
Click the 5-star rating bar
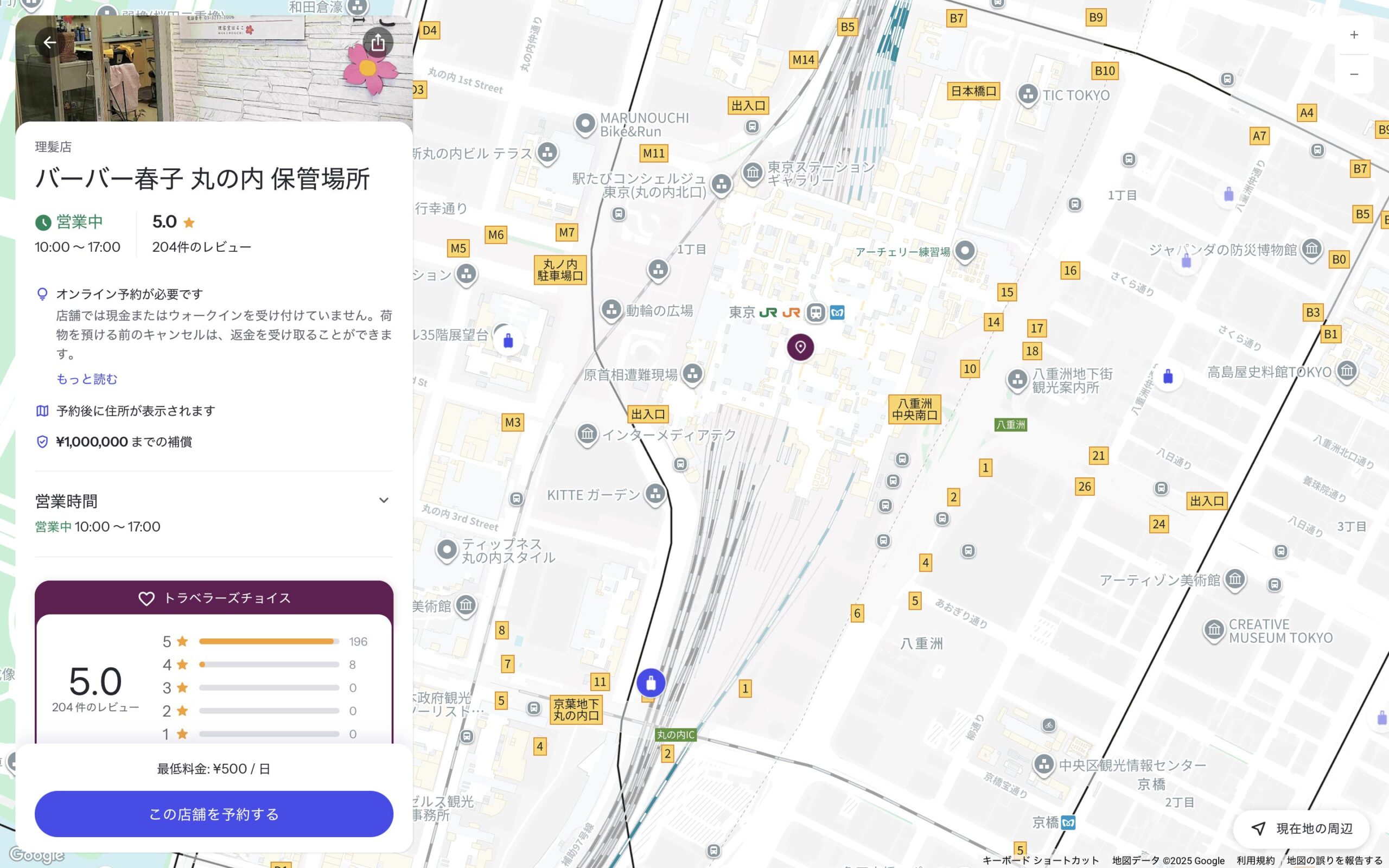point(269,641)
